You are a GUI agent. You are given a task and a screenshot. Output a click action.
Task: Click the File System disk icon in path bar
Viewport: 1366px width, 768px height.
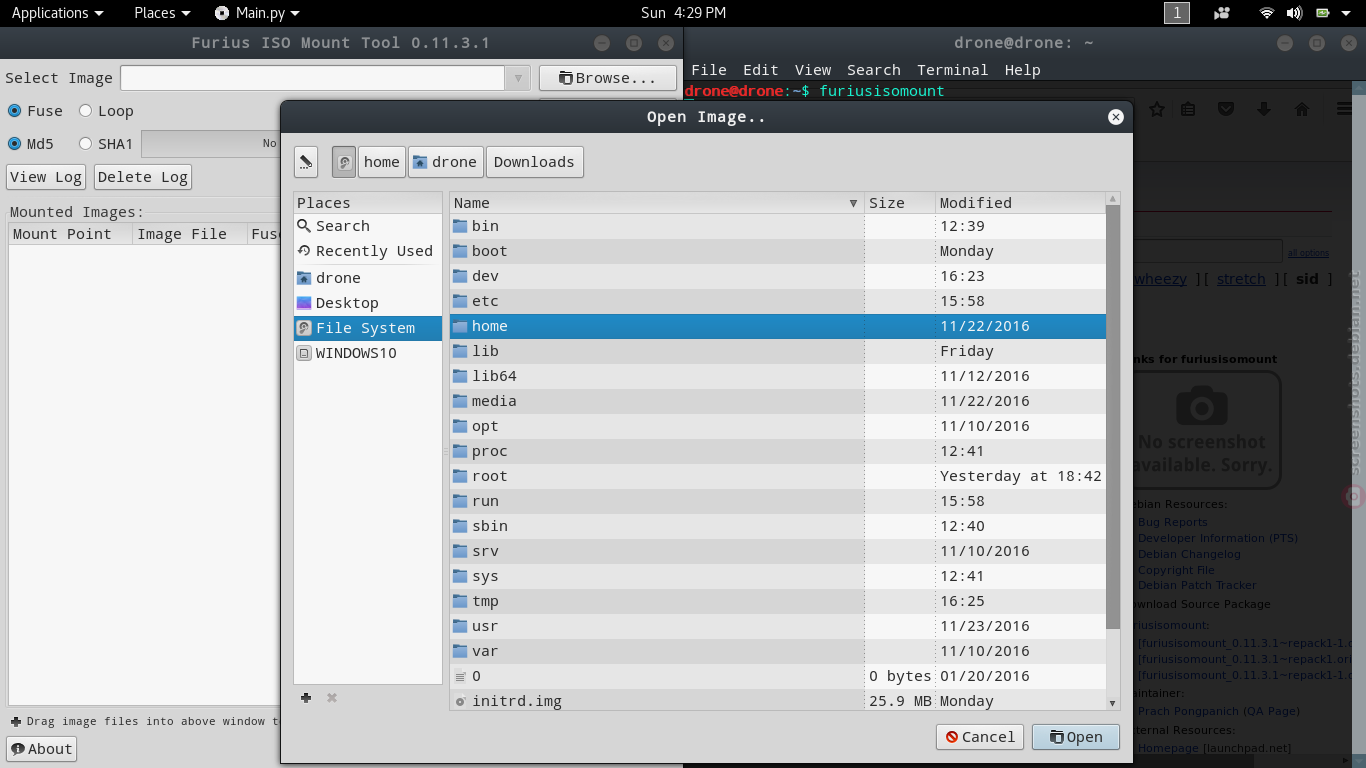[344, 162]
